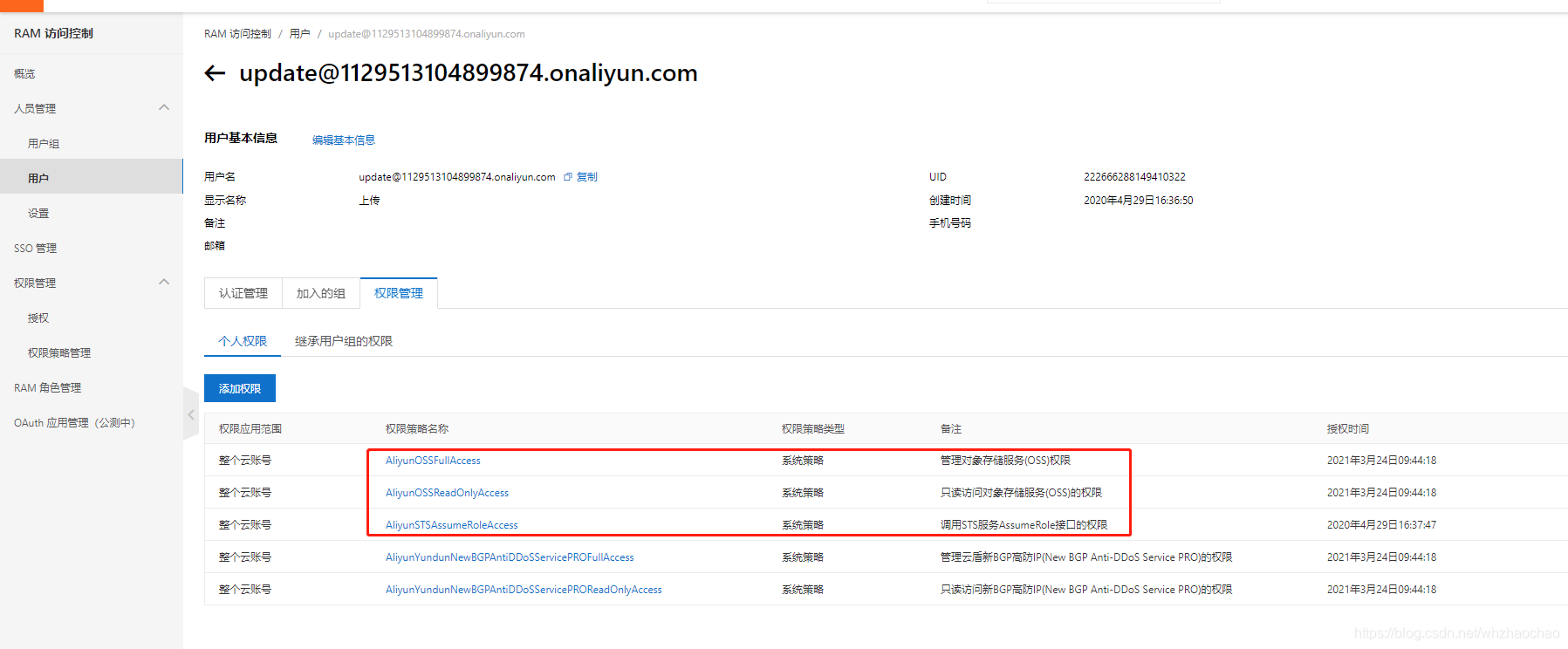This screenshot has height=649, width=1568.
Task: Click the 权限策略名称 column header
Action: pyautogui.click(x=417, y=429)
